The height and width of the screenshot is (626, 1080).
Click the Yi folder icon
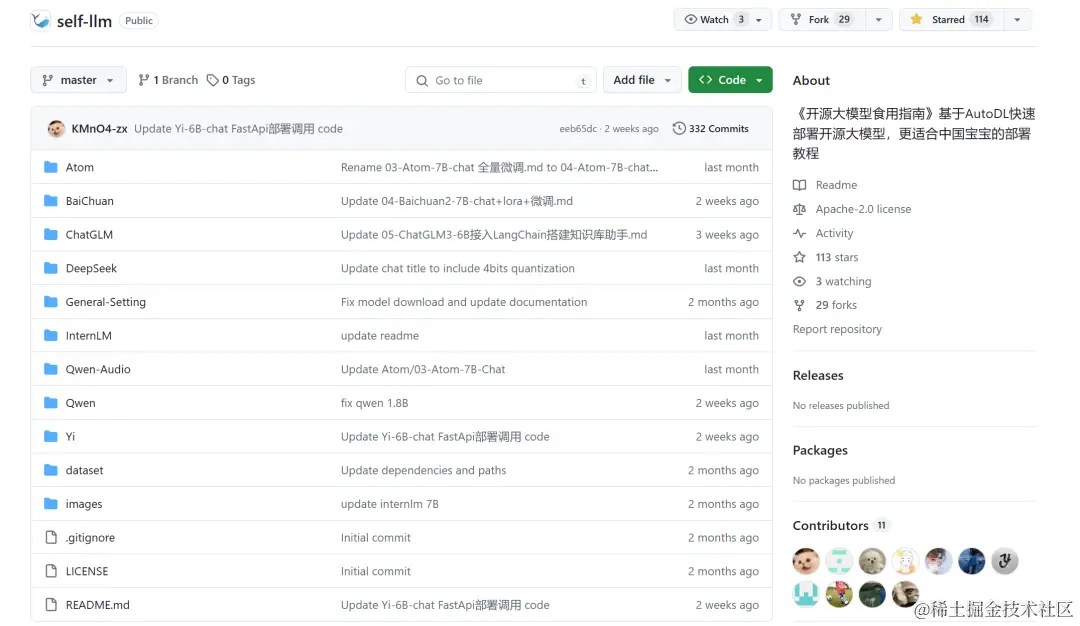coord(50,437)
